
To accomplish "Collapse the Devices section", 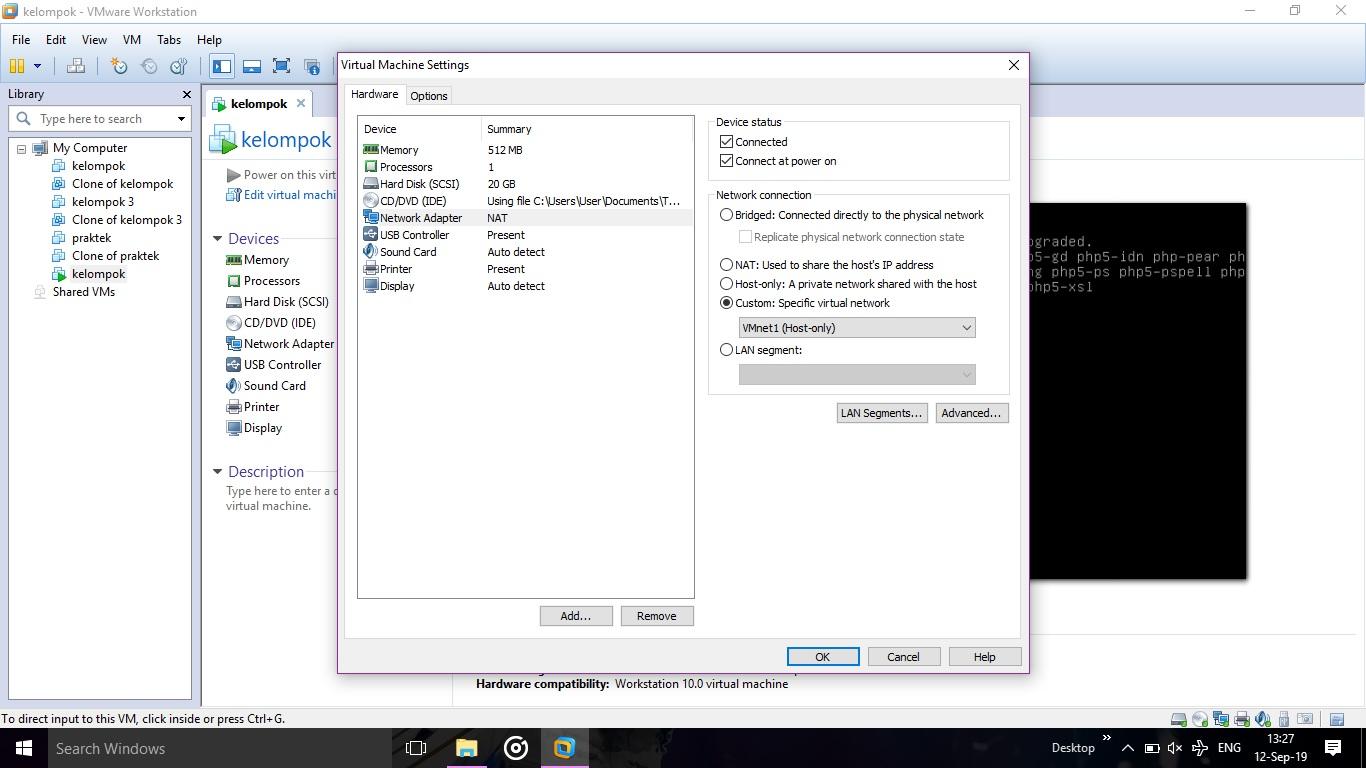I will [217, 238].
